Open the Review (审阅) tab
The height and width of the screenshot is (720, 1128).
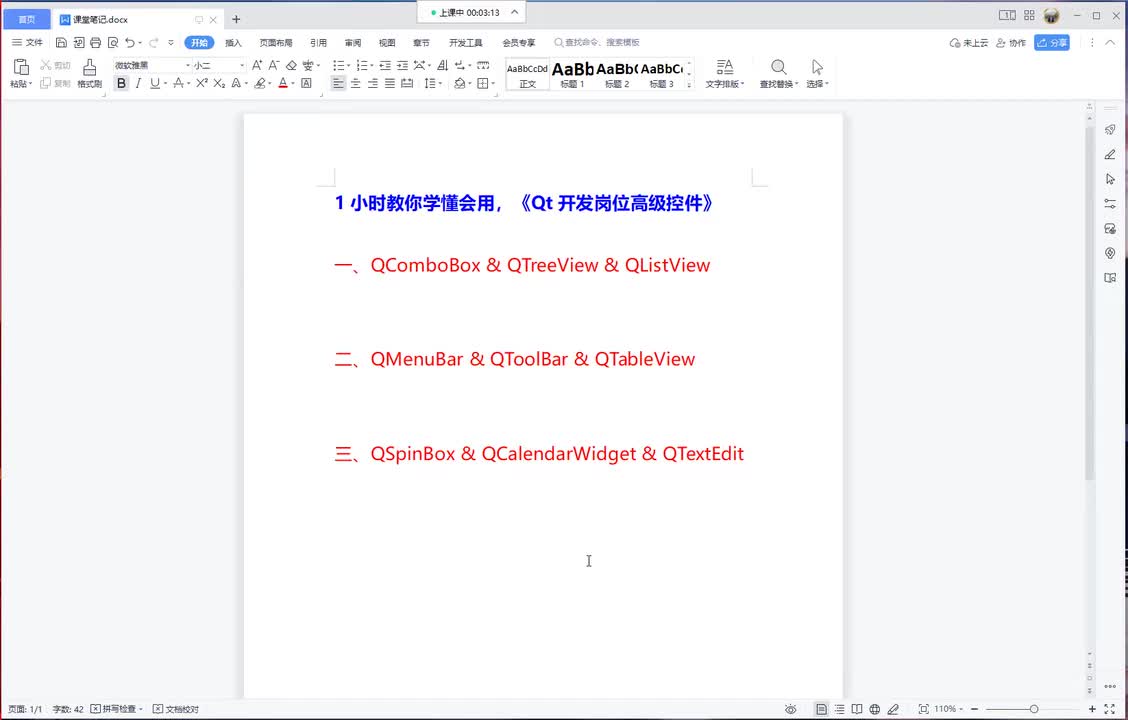point(352,42)
